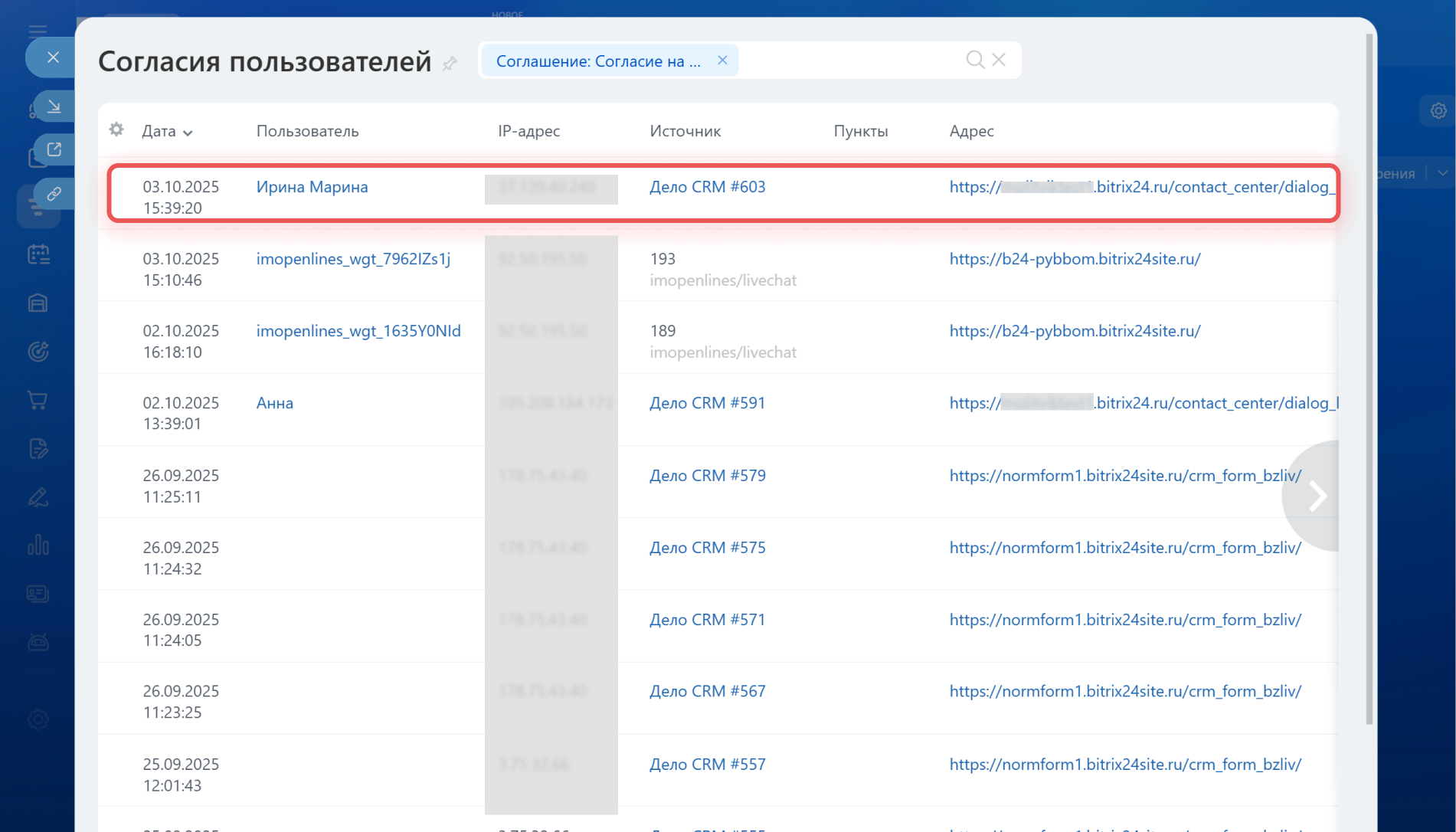The width and height of the screenshot is (1456, 832).
Task: Remove the Соглашение filter chip
Action: 721,61
